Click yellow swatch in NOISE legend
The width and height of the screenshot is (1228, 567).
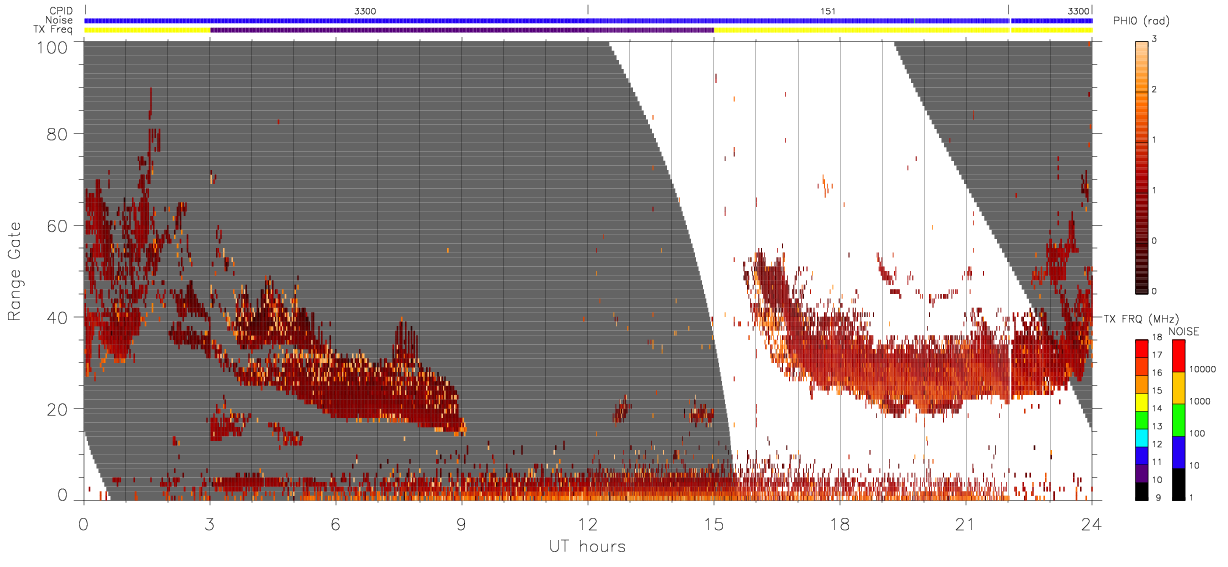click(x=1177, y=388)
